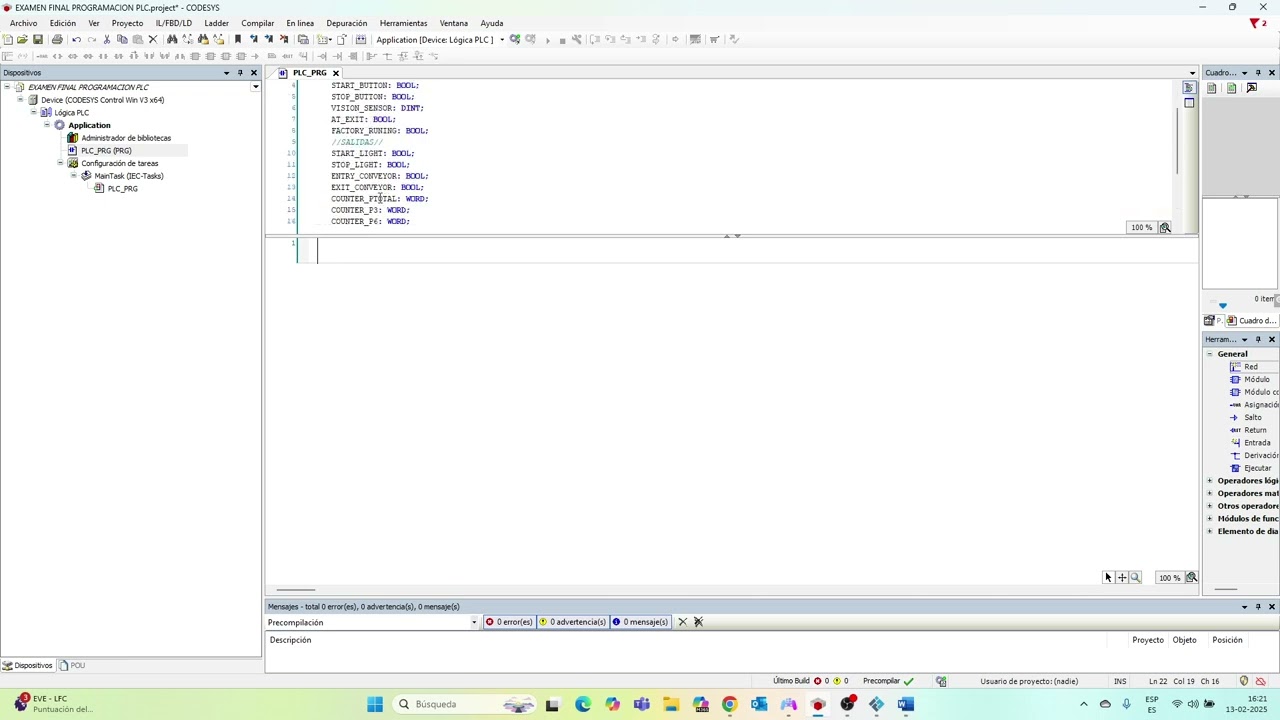This screenshot has width=1280, height=720.
Task: Select Administrador de bibliotecas
Action: click(x=126, y=138)
